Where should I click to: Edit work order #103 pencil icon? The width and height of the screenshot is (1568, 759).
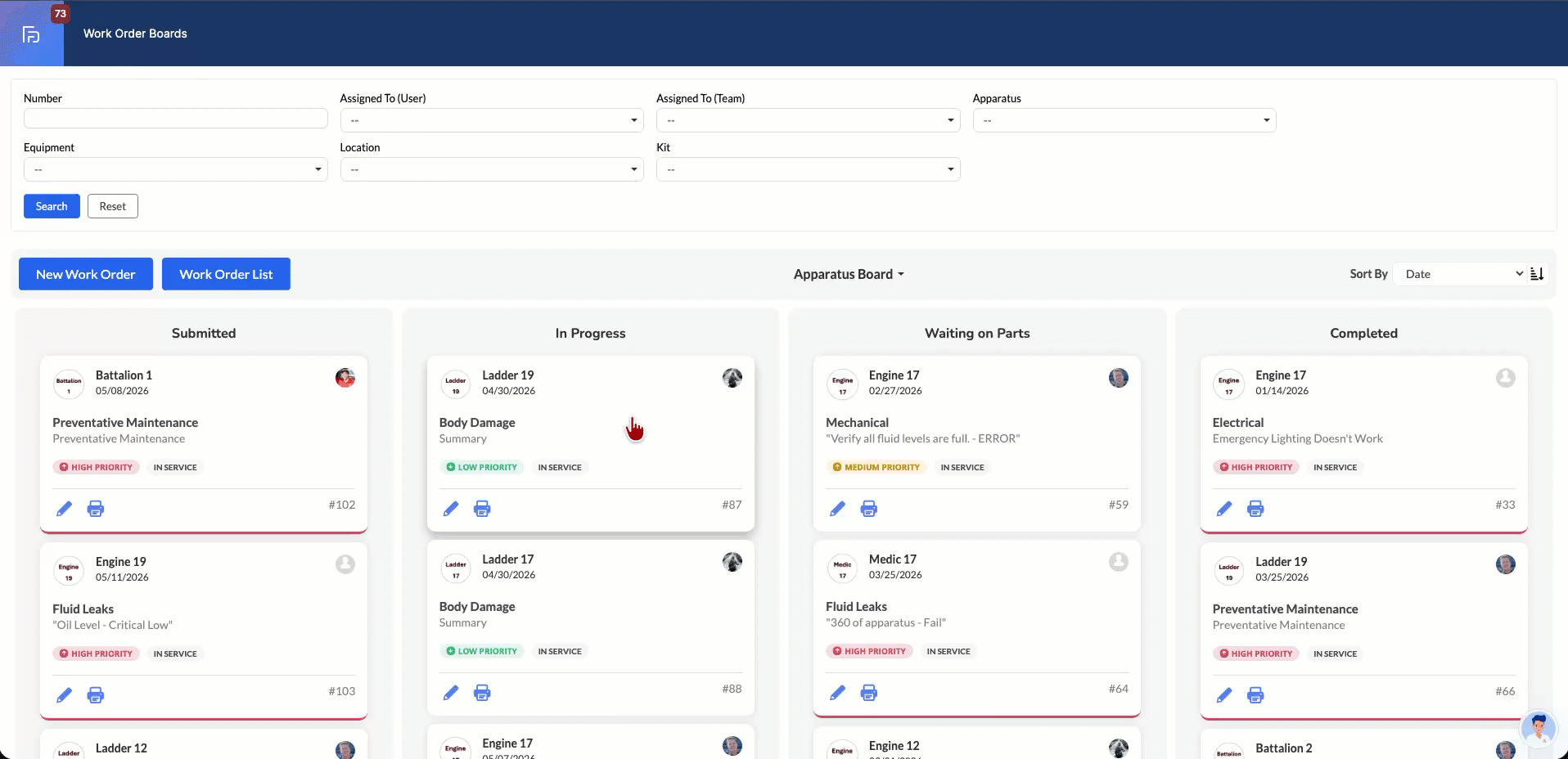[x=64, y=695]
